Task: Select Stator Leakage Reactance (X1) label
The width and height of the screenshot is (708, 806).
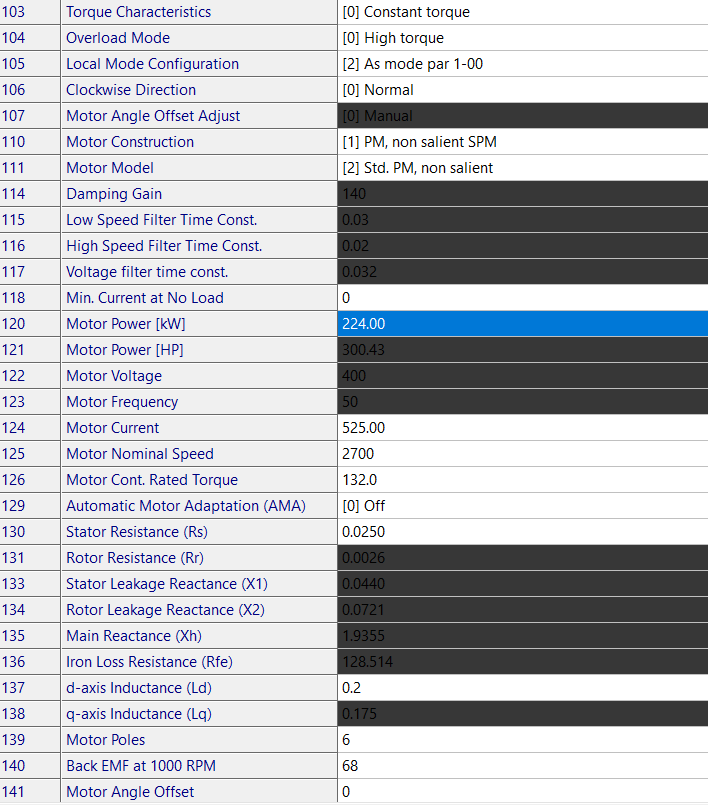Action: tap(167, 584)
